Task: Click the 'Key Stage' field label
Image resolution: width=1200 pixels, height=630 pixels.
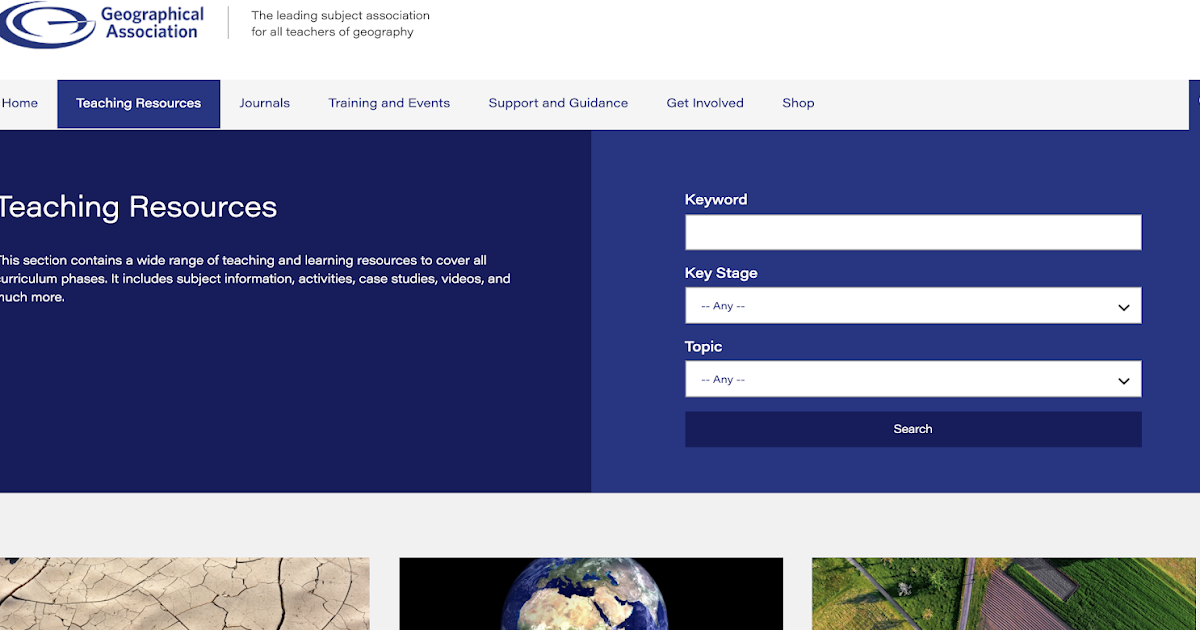Action: click(x=721, y=273)
